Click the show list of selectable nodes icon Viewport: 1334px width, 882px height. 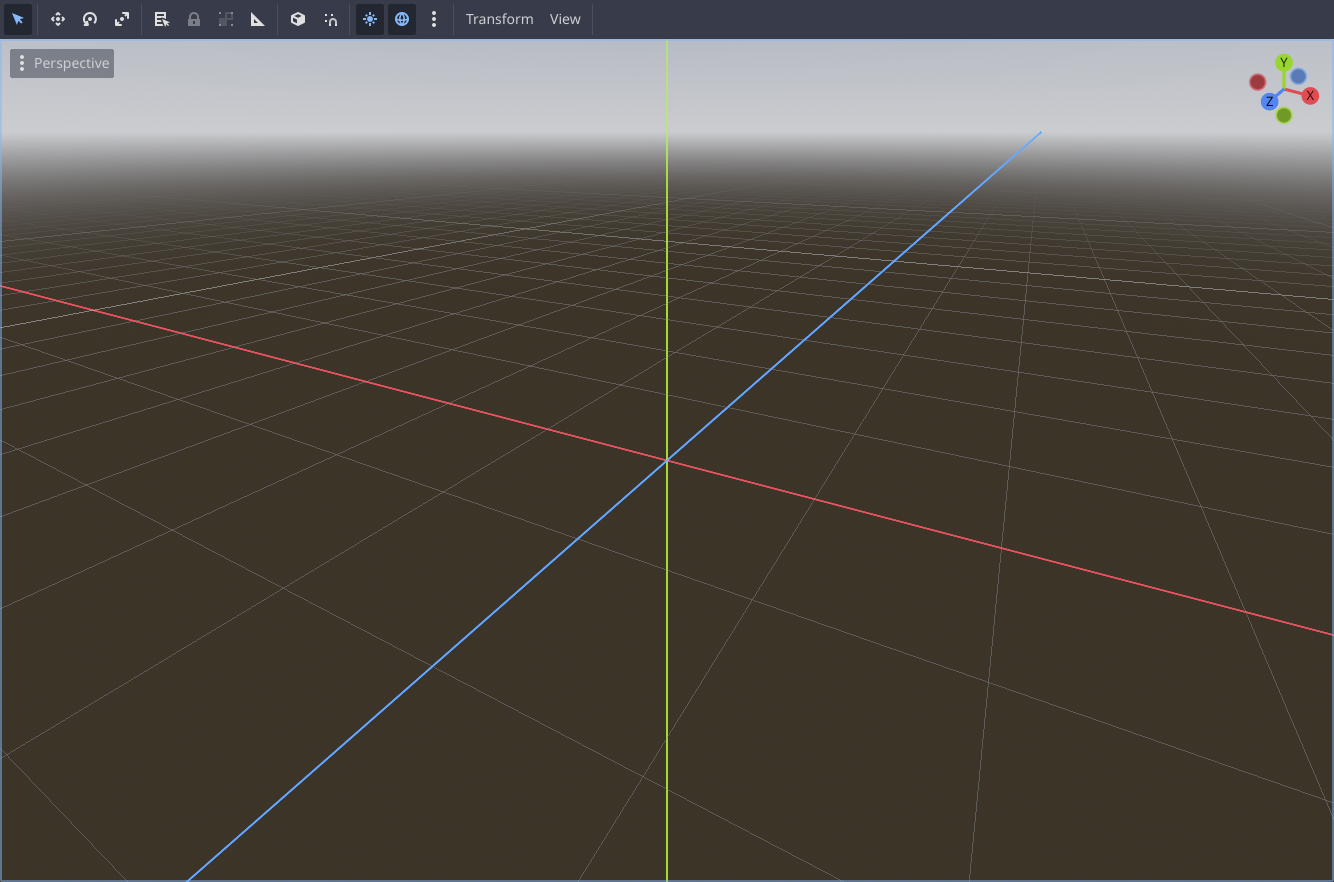162,19
